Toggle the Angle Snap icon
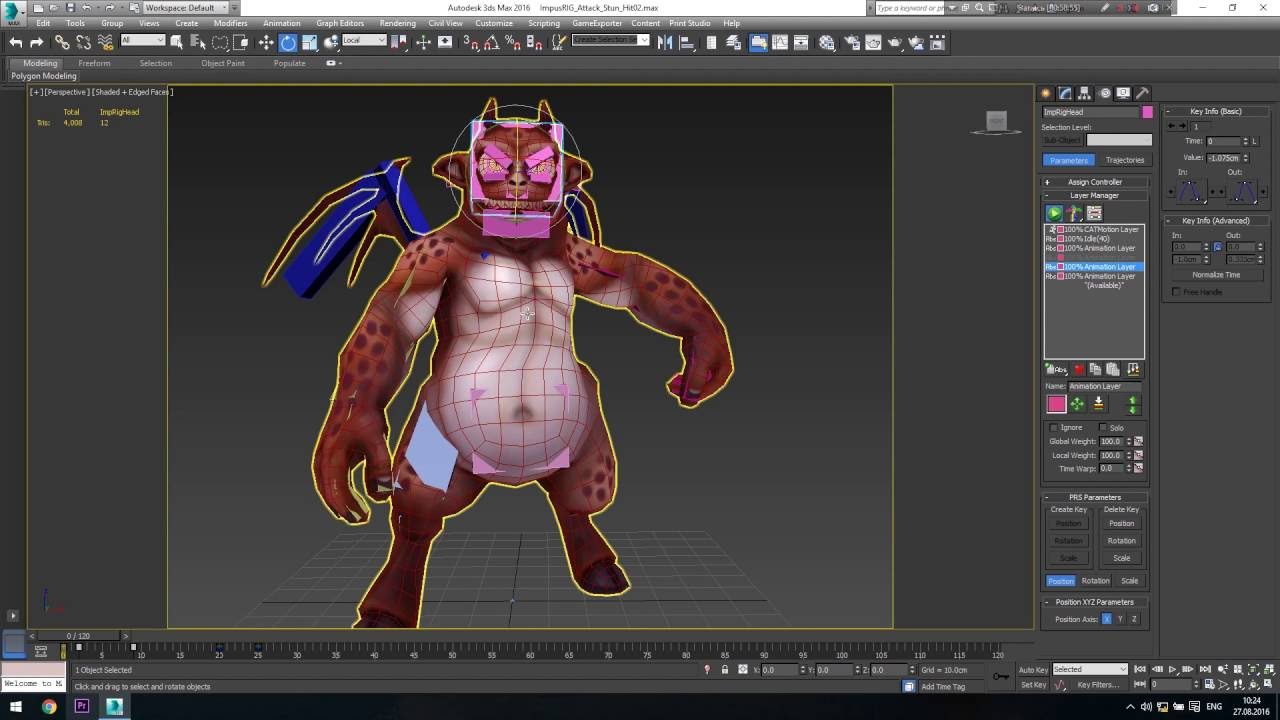Screen dimensions: 1280x720 tap(492, 42)
